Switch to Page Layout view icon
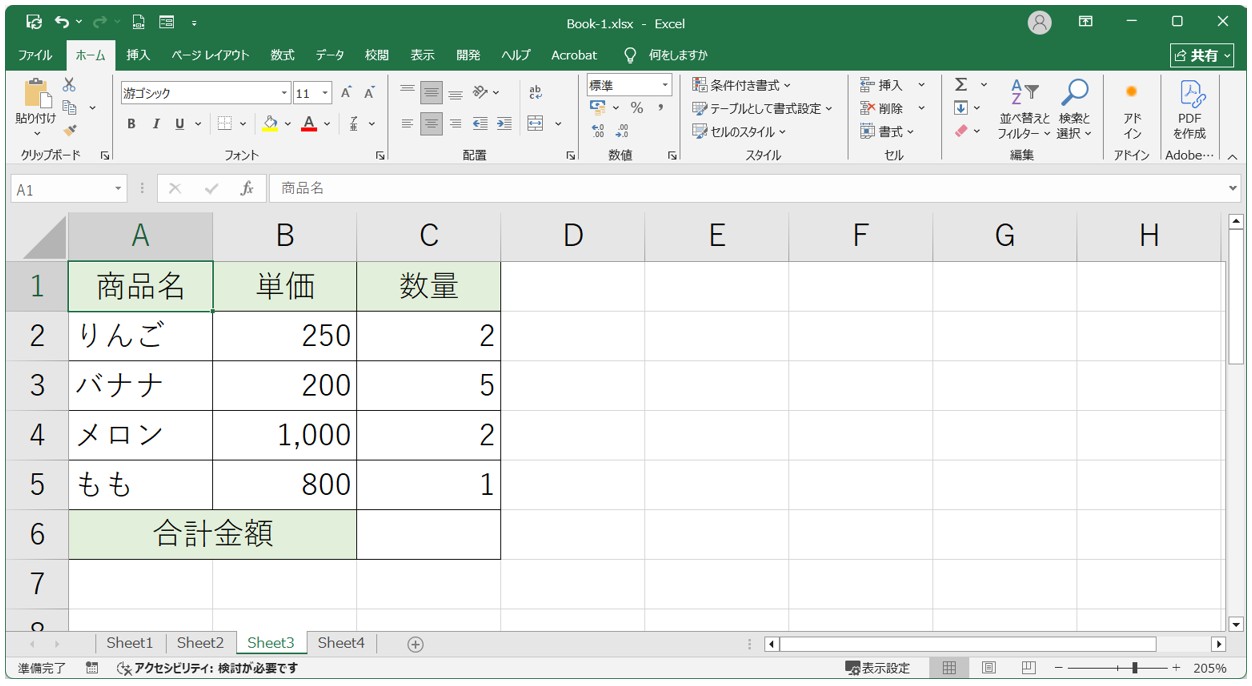The height and width of the screenshot is (686, 1252). tap(988, 668)
